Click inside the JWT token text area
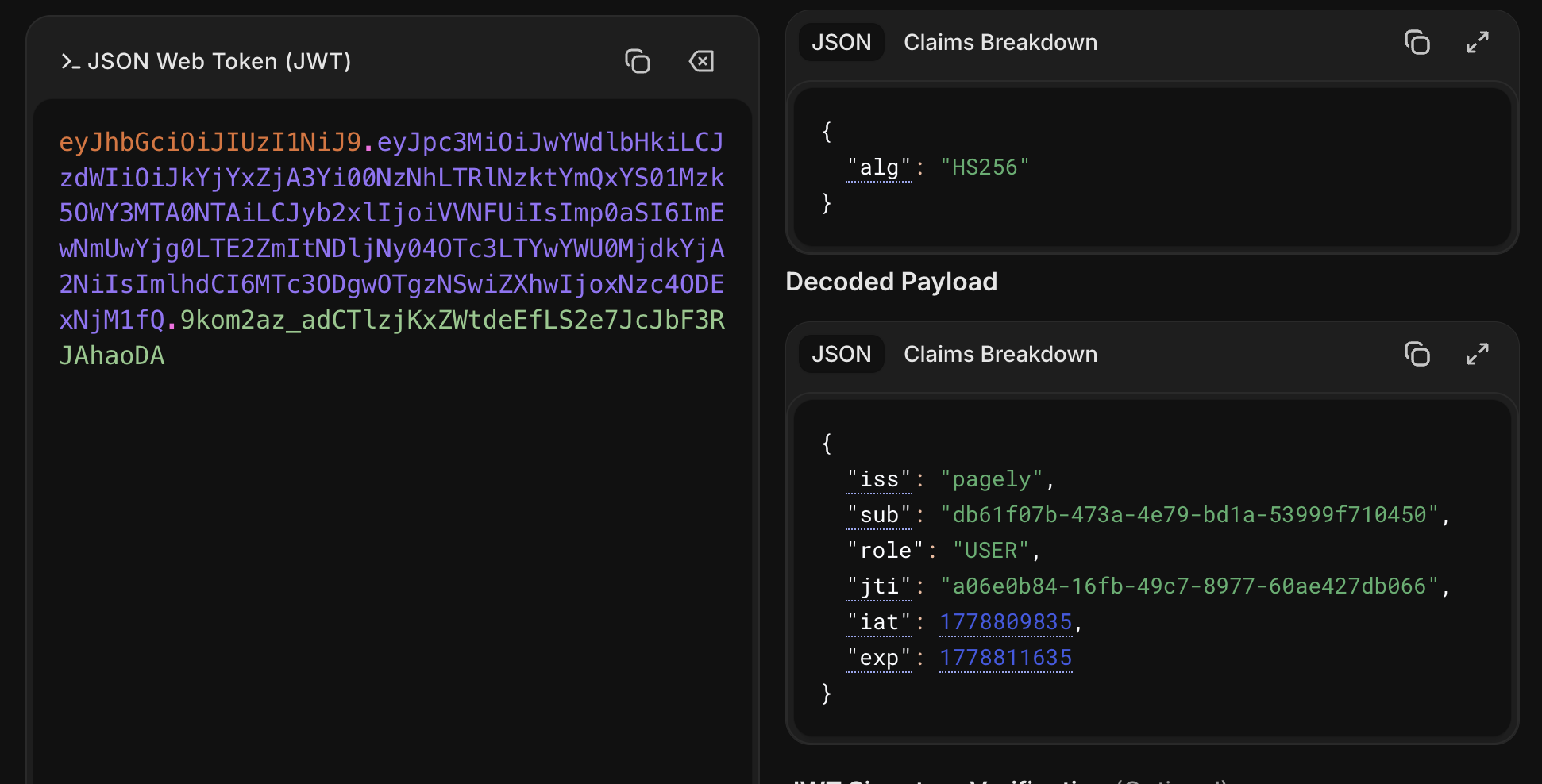 [392, 441]
